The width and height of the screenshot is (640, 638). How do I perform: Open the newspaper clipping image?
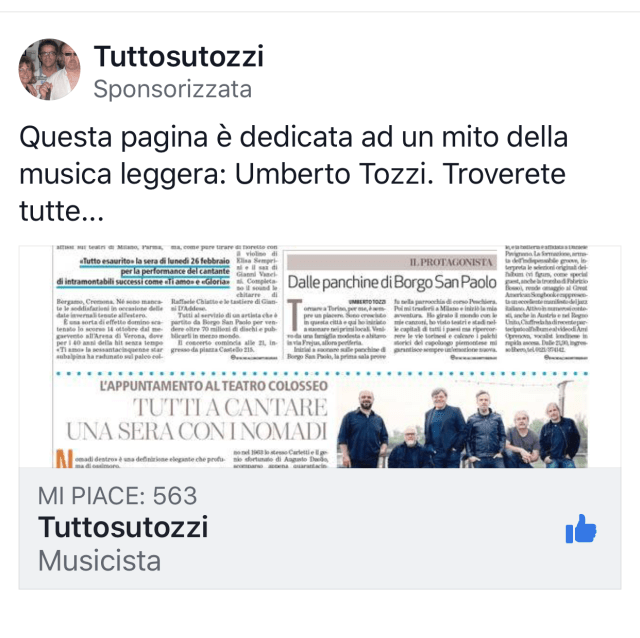coord(320,357)
